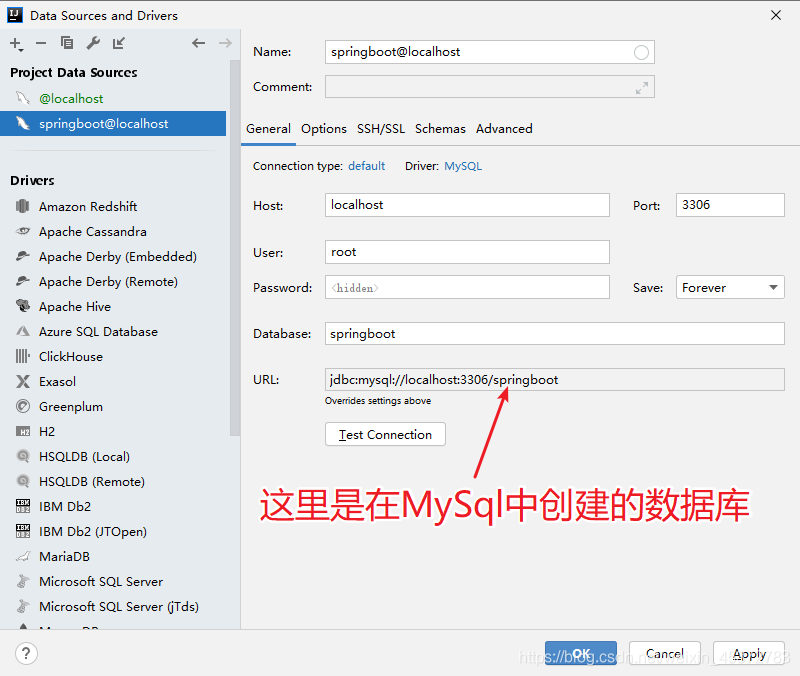Image resolution: width=800 pixels, height=676 pixels.
Task: Click HSQLDB (Local) driver icon
Action: tap(22, 456)
